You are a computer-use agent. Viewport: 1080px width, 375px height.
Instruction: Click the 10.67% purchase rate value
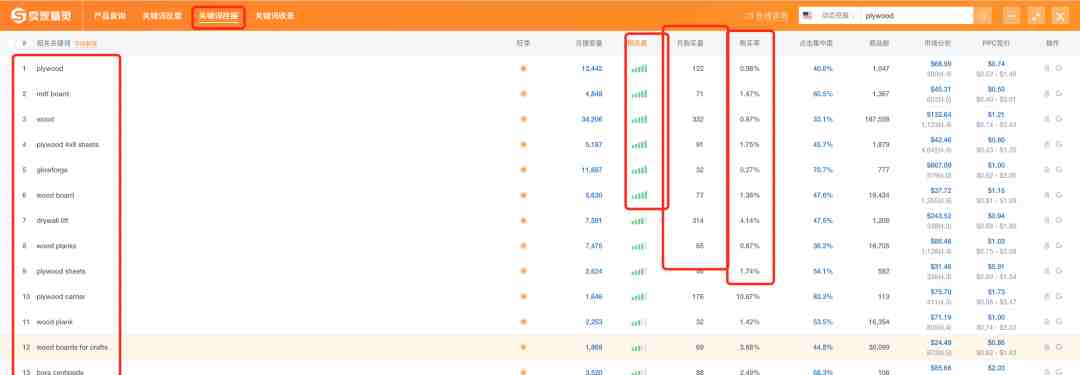coord(749,296)
